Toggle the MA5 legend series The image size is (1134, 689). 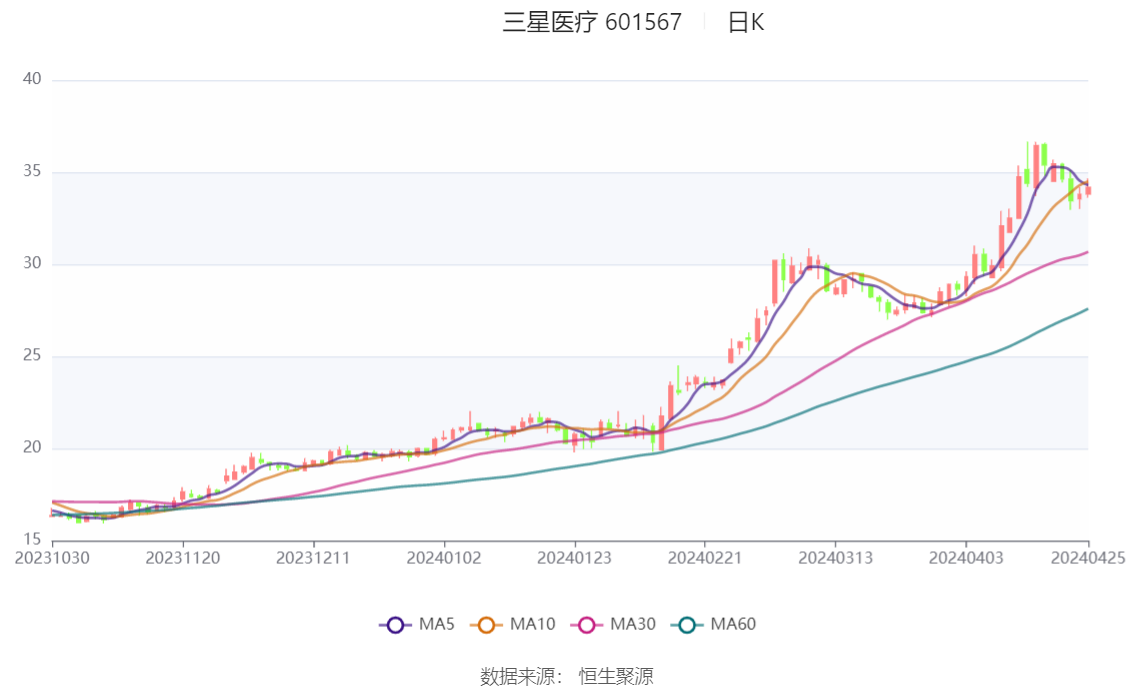[x=417, y=625]
